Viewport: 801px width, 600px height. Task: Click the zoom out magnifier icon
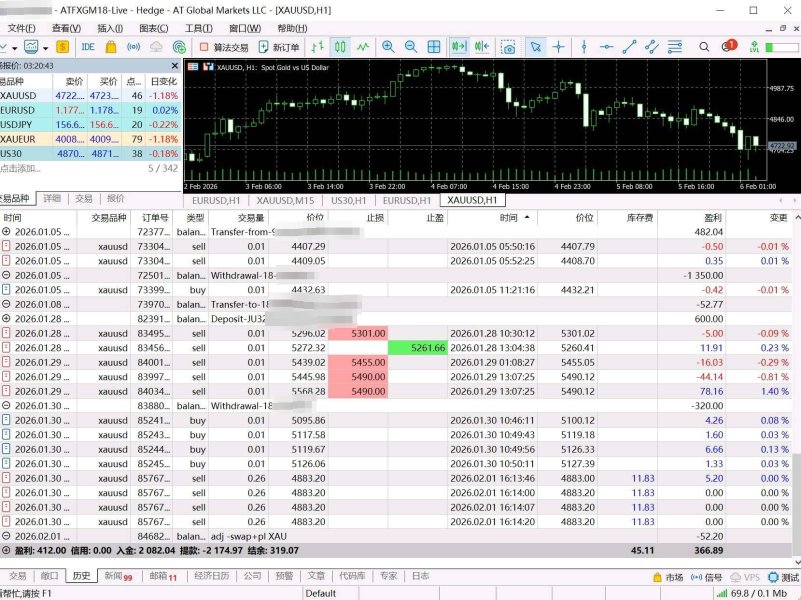(x=410, y=47)
